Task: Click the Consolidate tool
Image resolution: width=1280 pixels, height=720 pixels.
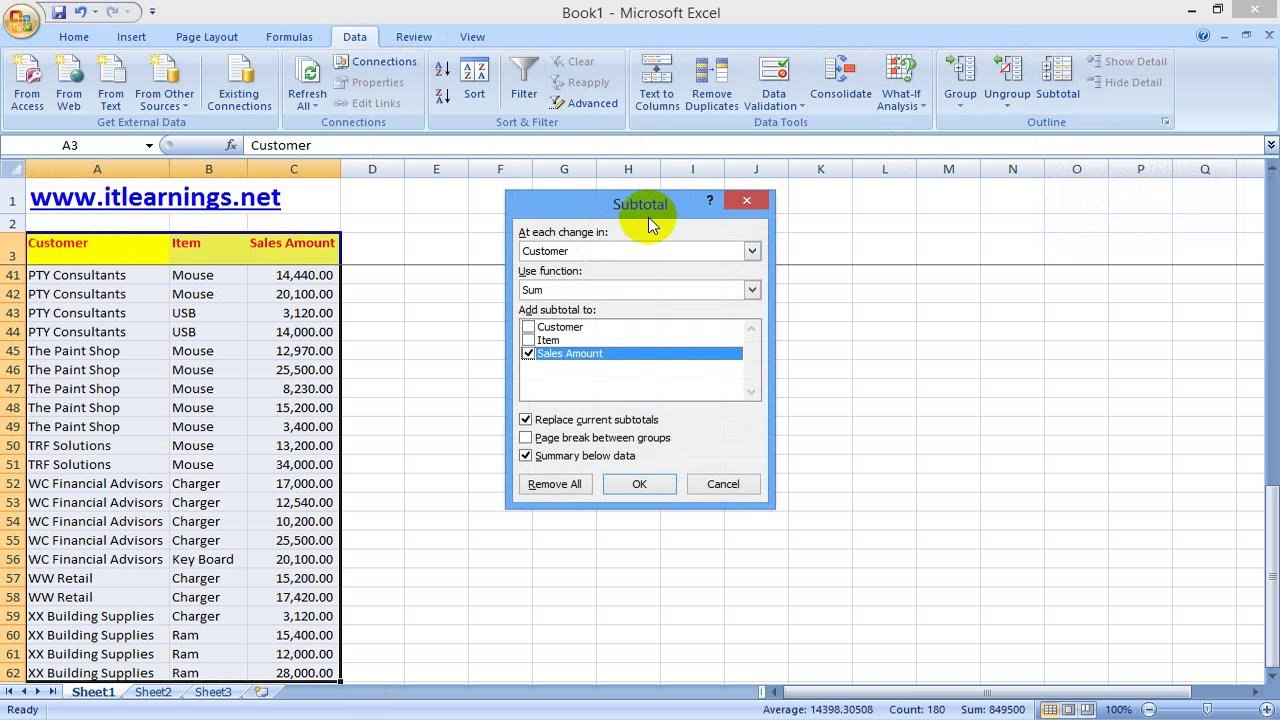Action: [841, 80]
